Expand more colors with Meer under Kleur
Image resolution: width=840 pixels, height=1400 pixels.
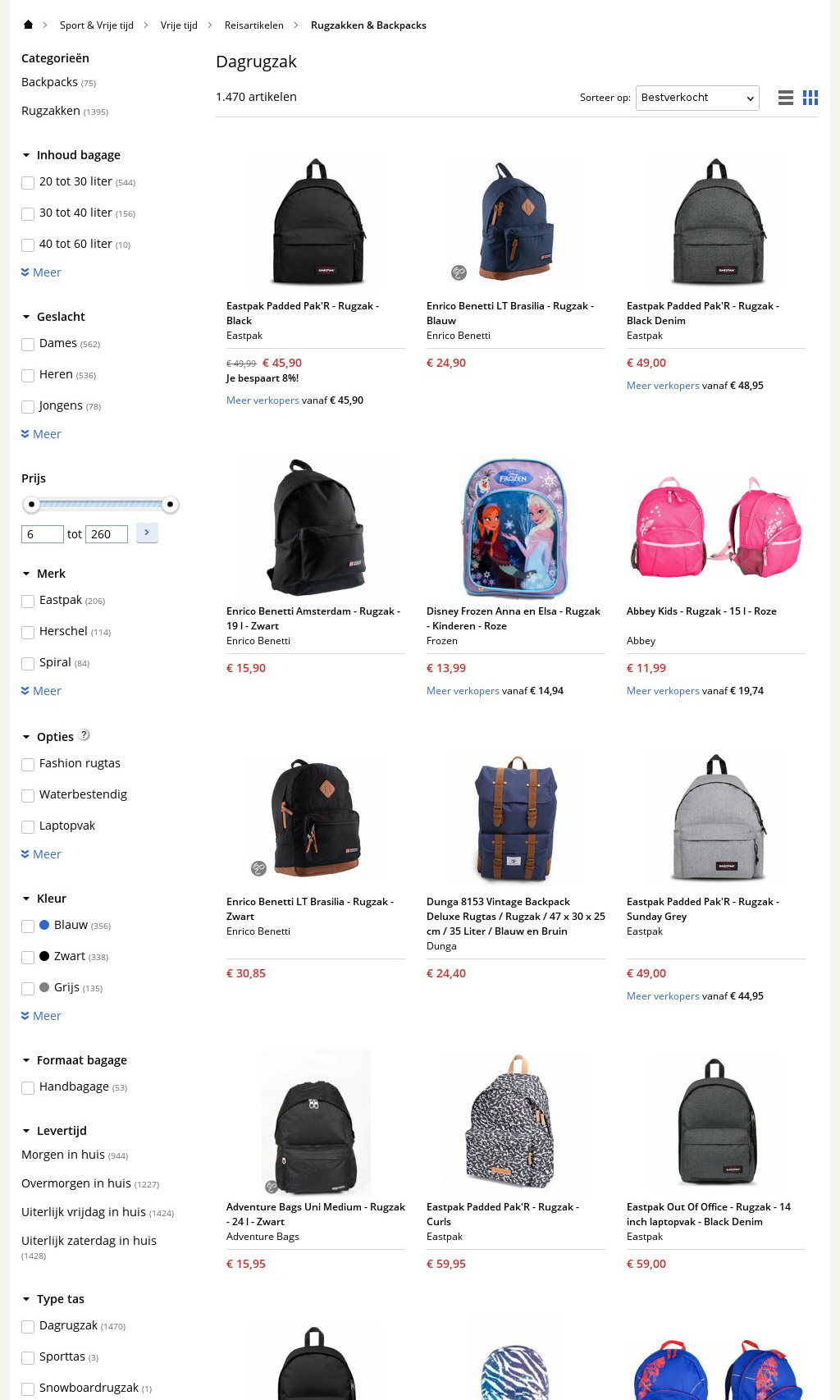[x=41, y=1016]
